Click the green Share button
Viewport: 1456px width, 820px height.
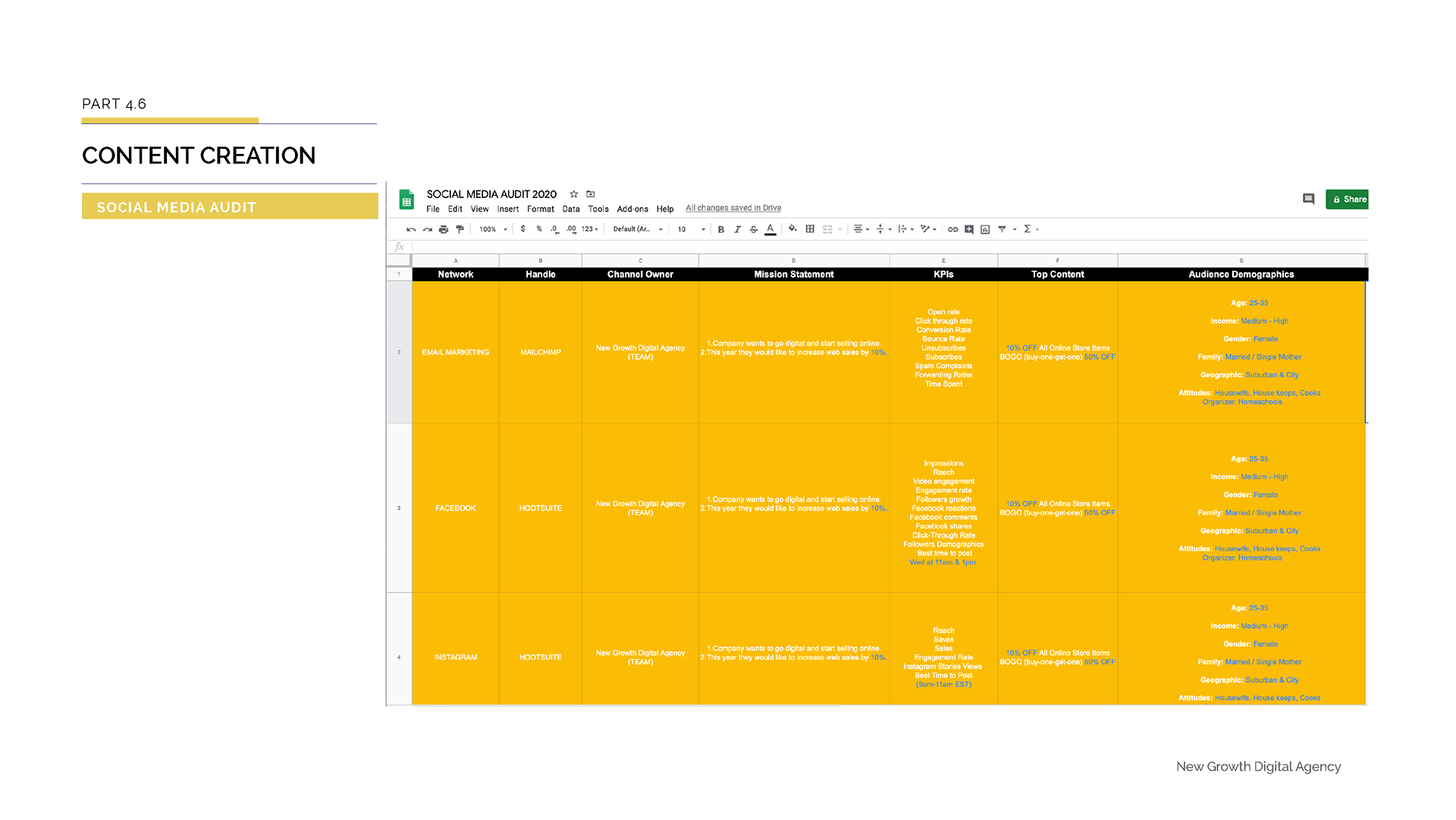click(x=1348, y=200)
